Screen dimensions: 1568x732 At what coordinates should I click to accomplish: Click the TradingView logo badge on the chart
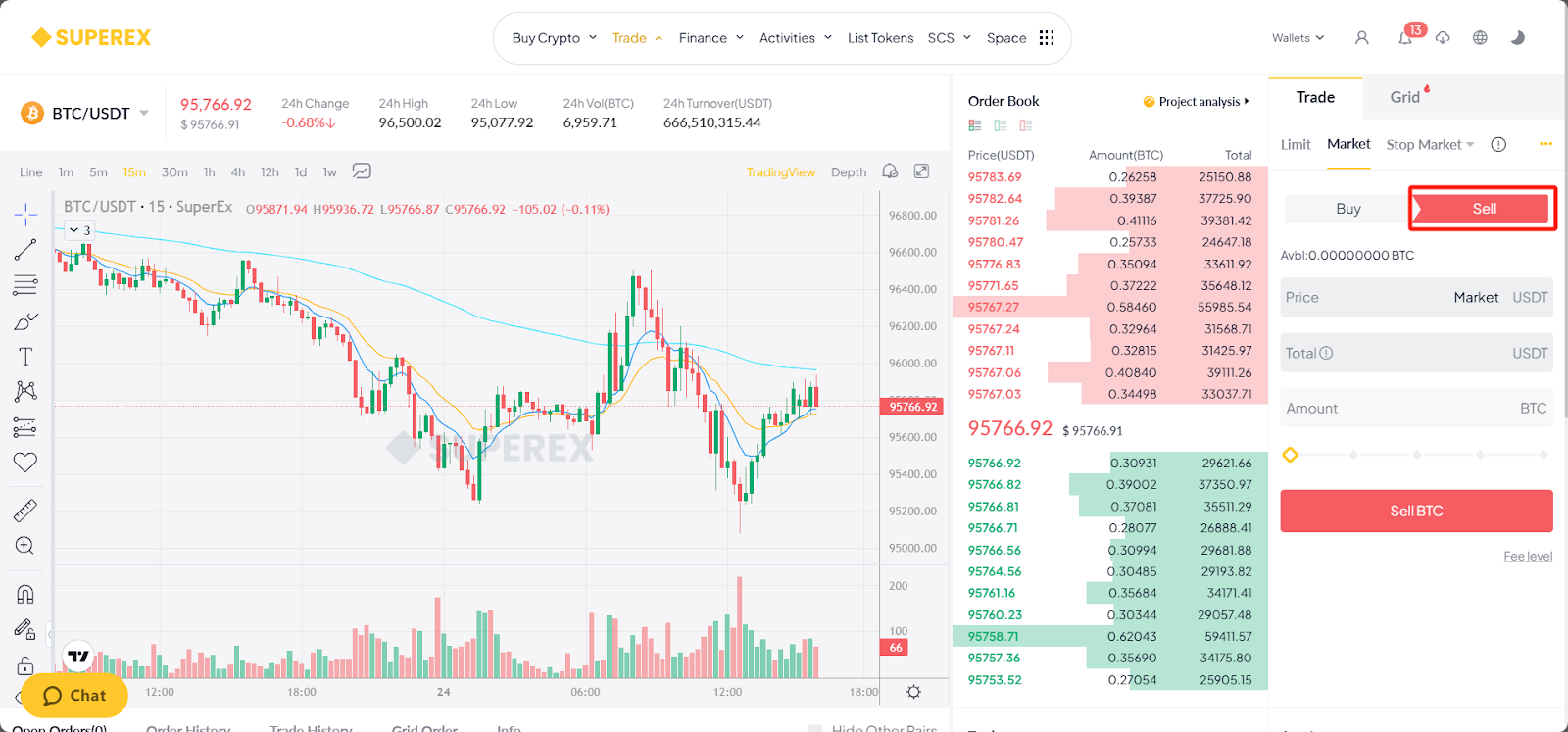[x=78, y=657]
